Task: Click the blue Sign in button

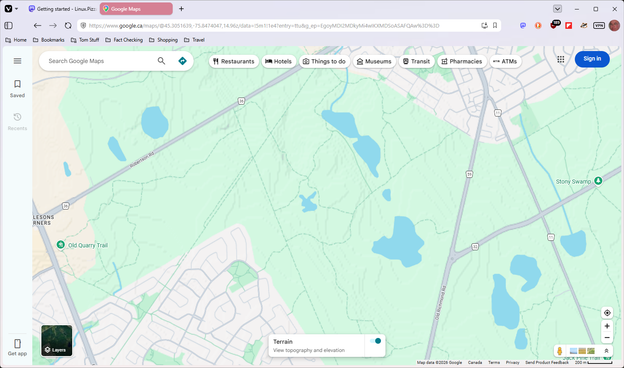Action: tap(592, 59)
